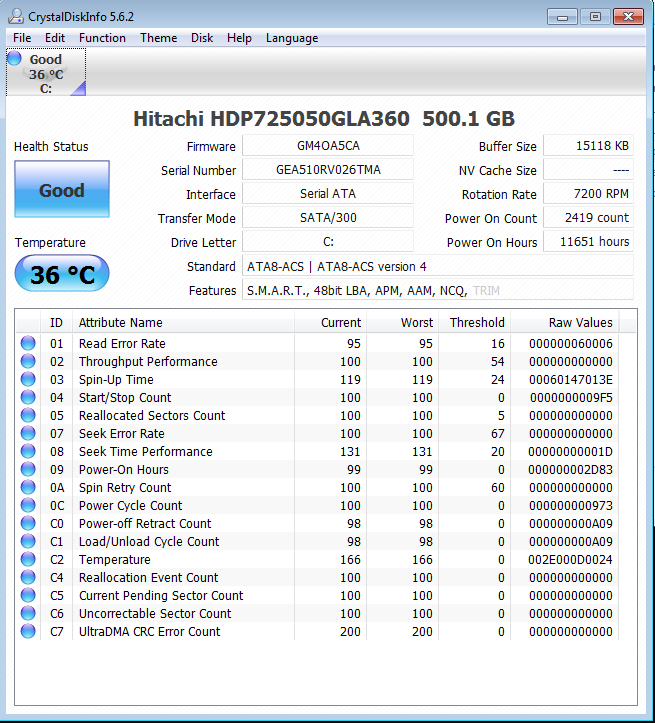Open the Edit menu
Screen dimensions: 655x723
(55, 38)
